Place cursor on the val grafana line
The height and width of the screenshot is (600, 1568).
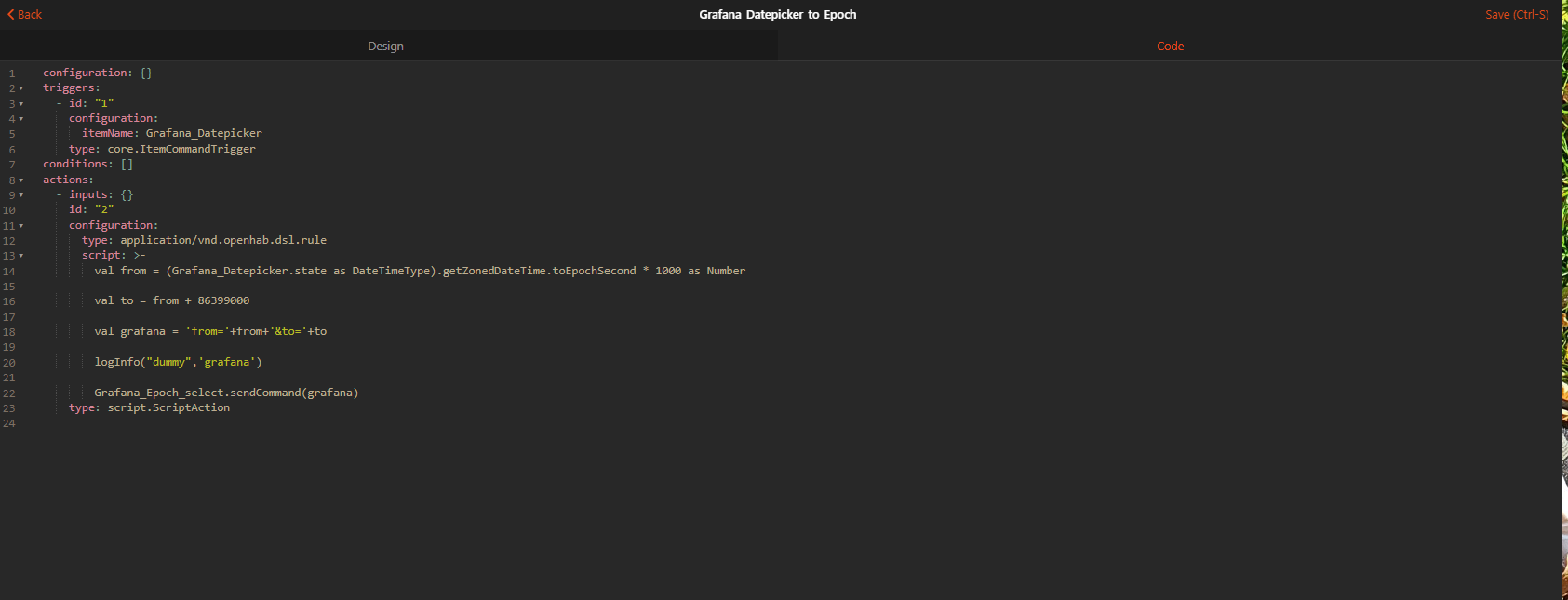pos(209,331)
